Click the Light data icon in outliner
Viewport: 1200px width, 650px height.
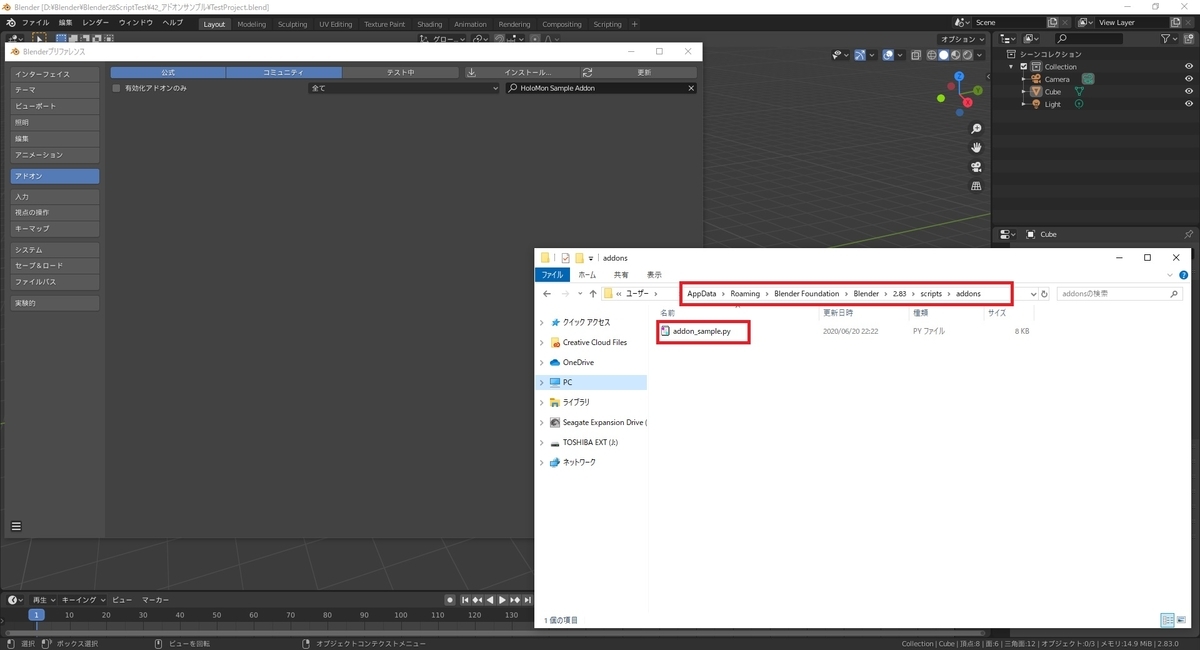(1079, 104)
